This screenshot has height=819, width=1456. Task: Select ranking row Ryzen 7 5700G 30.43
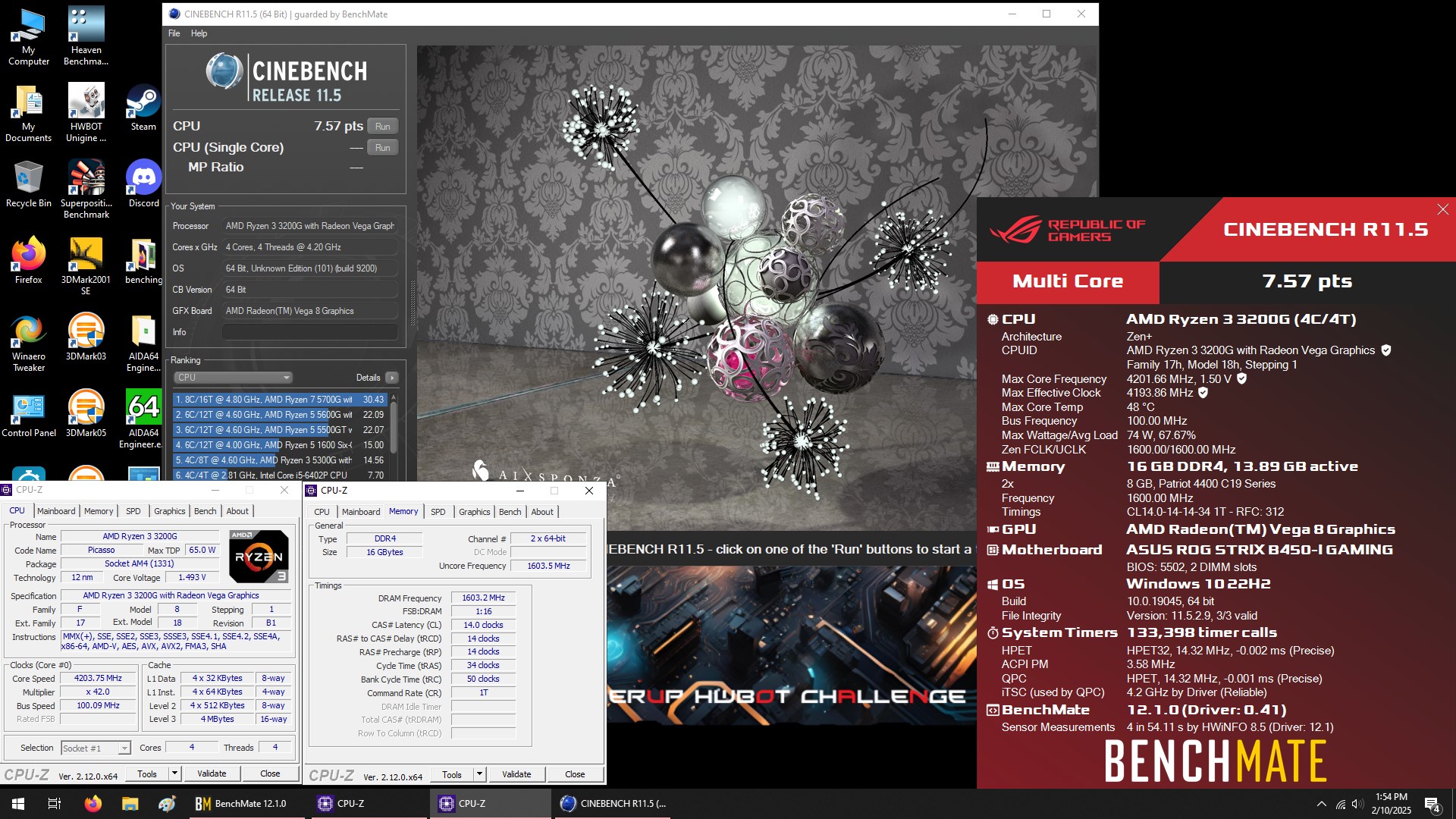pos(280,400)
